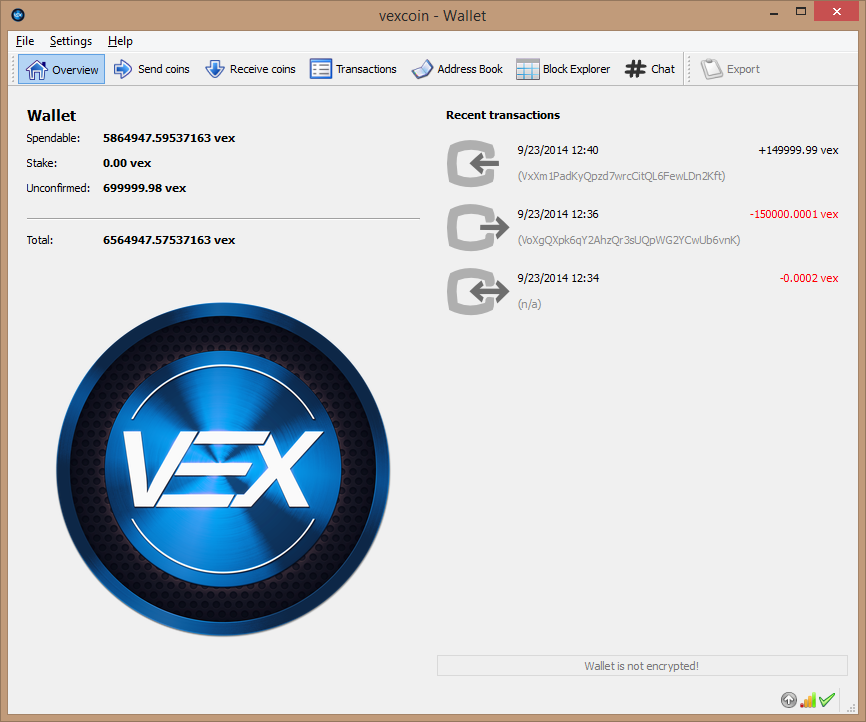Viewport: 866px width, 722px height.
Task: Click the network connection bars icon
Action: coord(808,700)
